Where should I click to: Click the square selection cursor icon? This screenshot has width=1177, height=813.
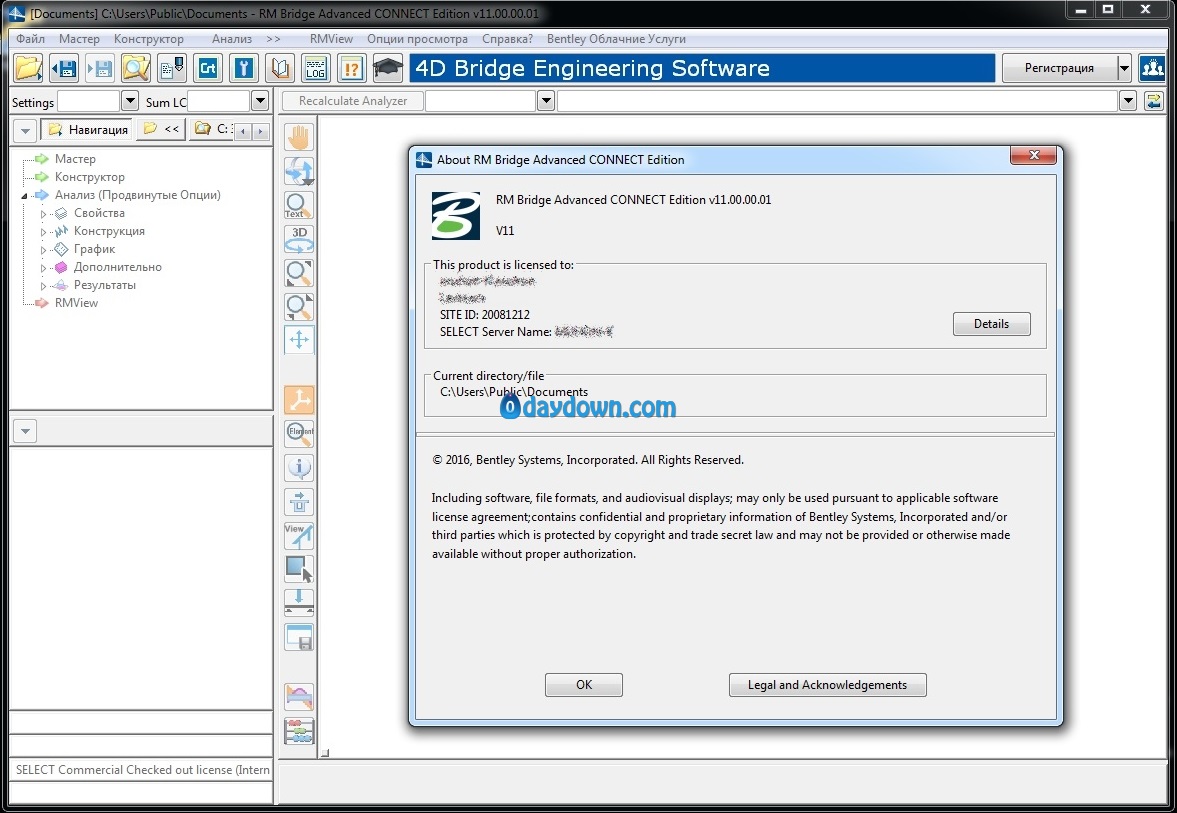(299, 569)
